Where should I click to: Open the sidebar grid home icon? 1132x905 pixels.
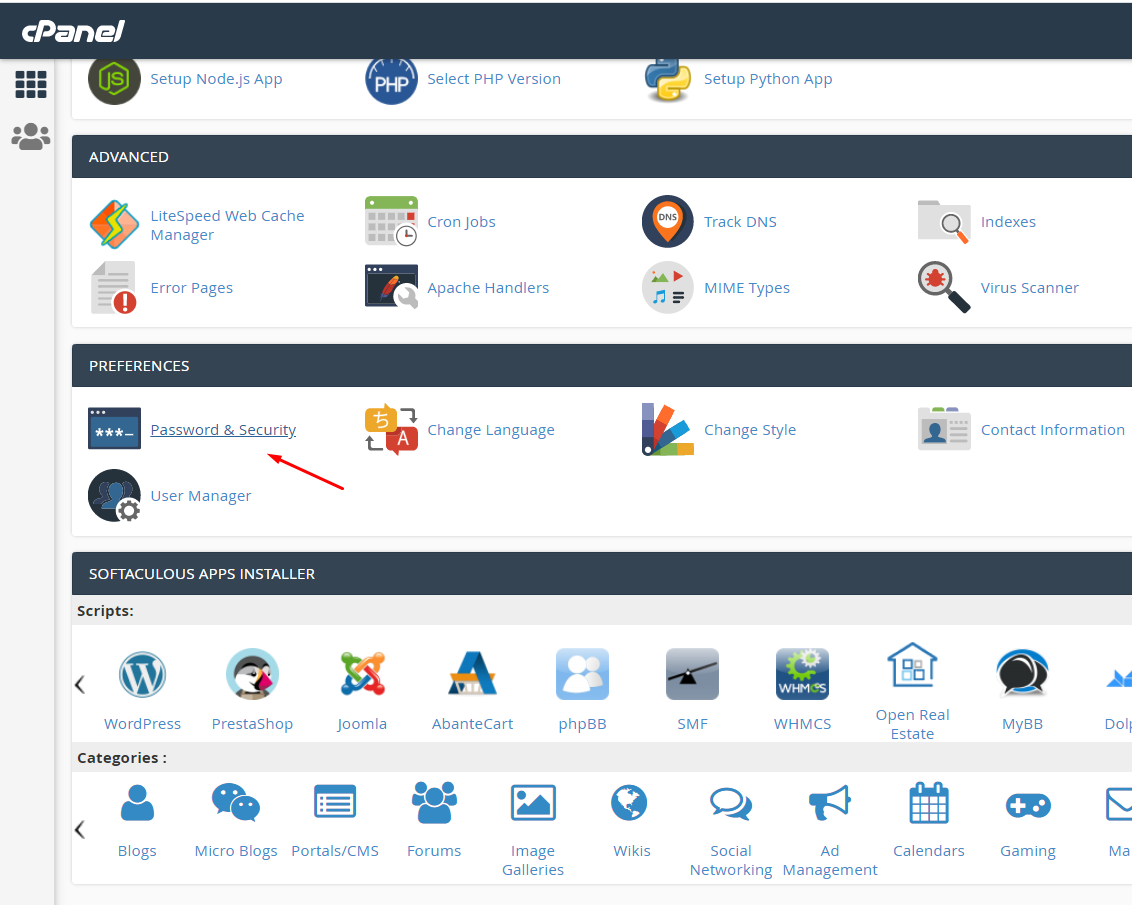31,85
